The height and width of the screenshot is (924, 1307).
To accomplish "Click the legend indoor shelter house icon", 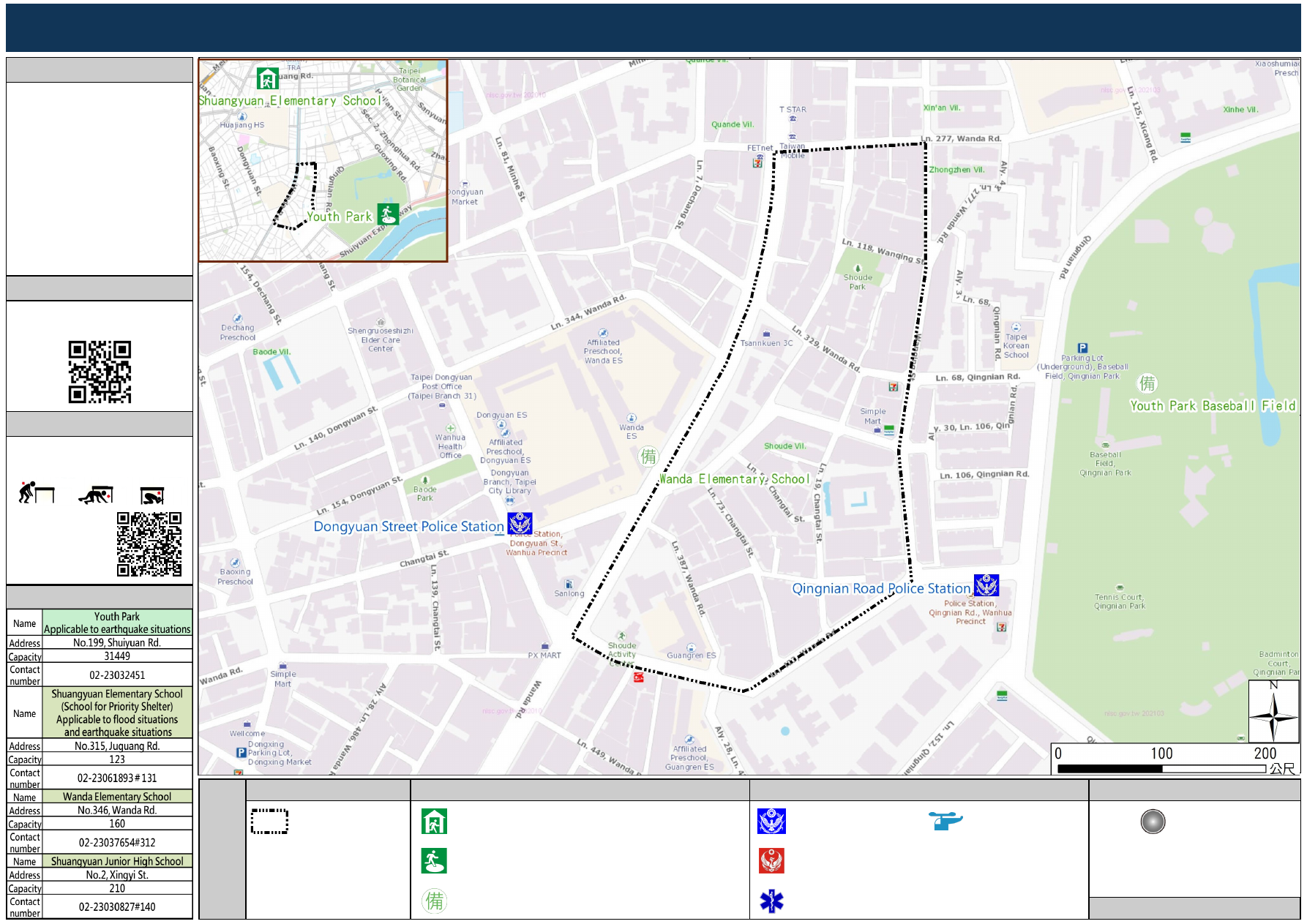I will pyautogui.click(x=434, y=822).
